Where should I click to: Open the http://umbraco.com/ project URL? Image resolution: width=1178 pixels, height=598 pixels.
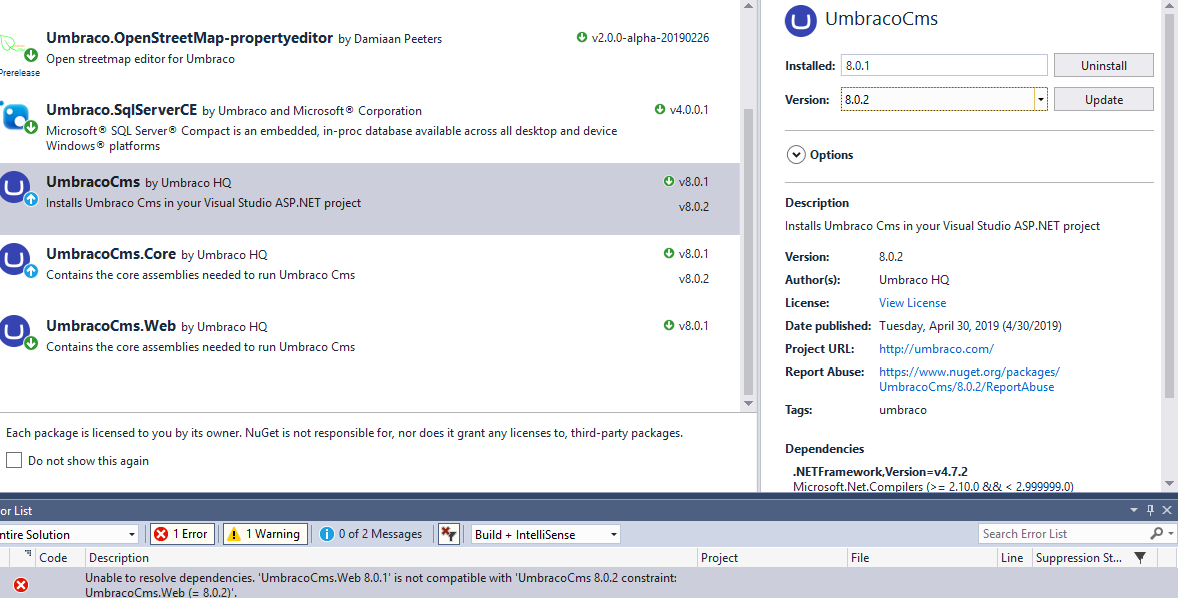pyautogui.click(x=936, y=349)
